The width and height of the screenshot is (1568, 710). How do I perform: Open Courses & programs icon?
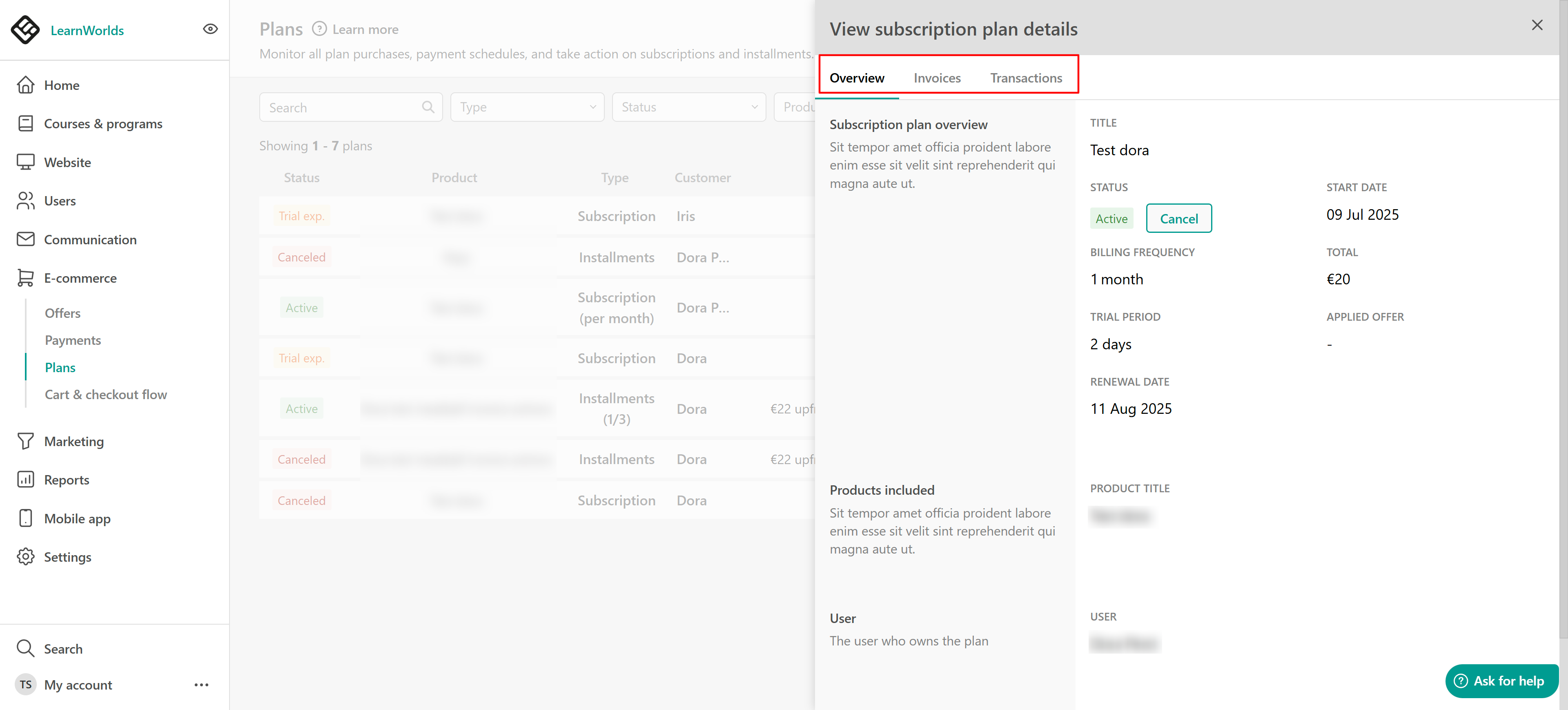25,124
